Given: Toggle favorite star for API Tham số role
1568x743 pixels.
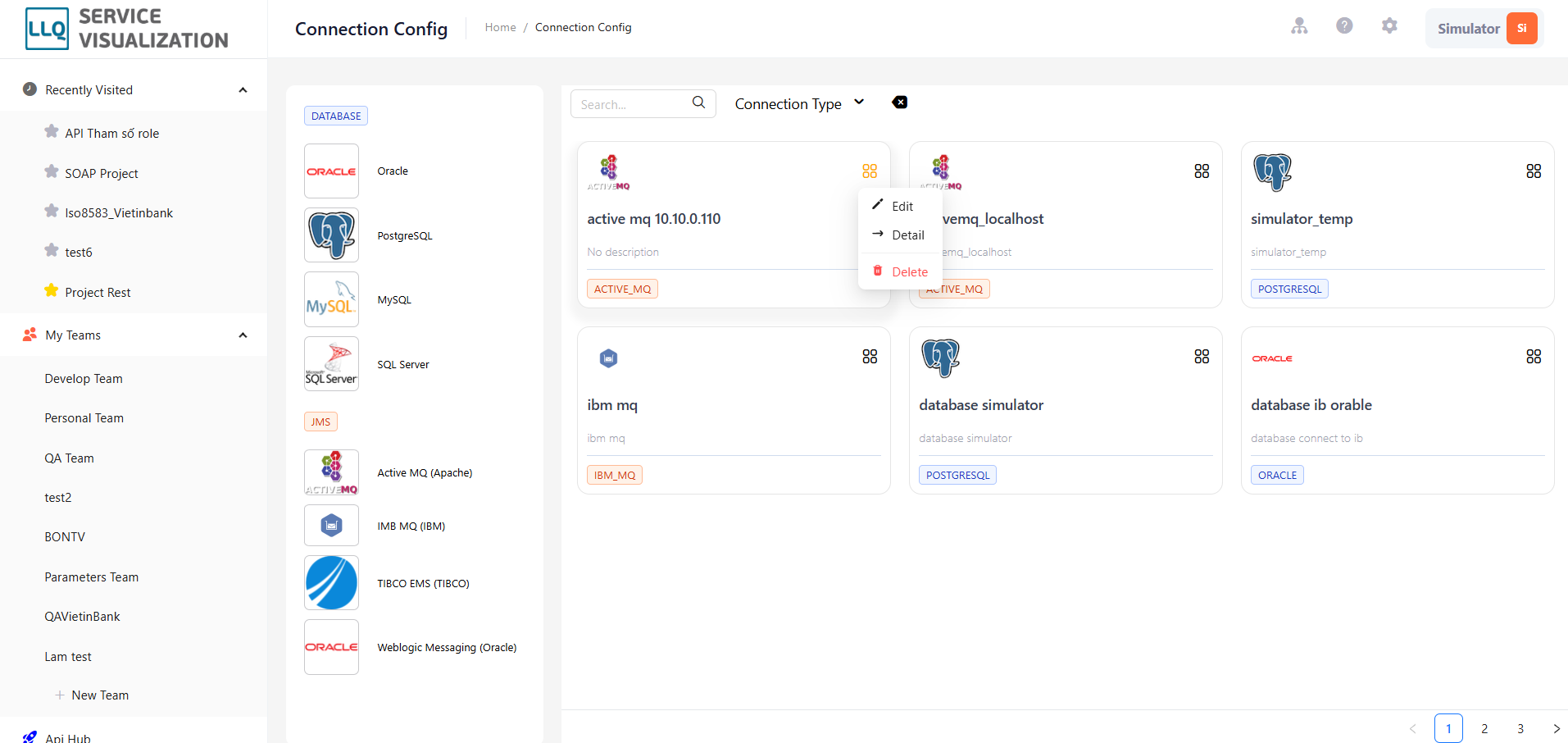Looking at the screenshot, I should coord(52,131).
